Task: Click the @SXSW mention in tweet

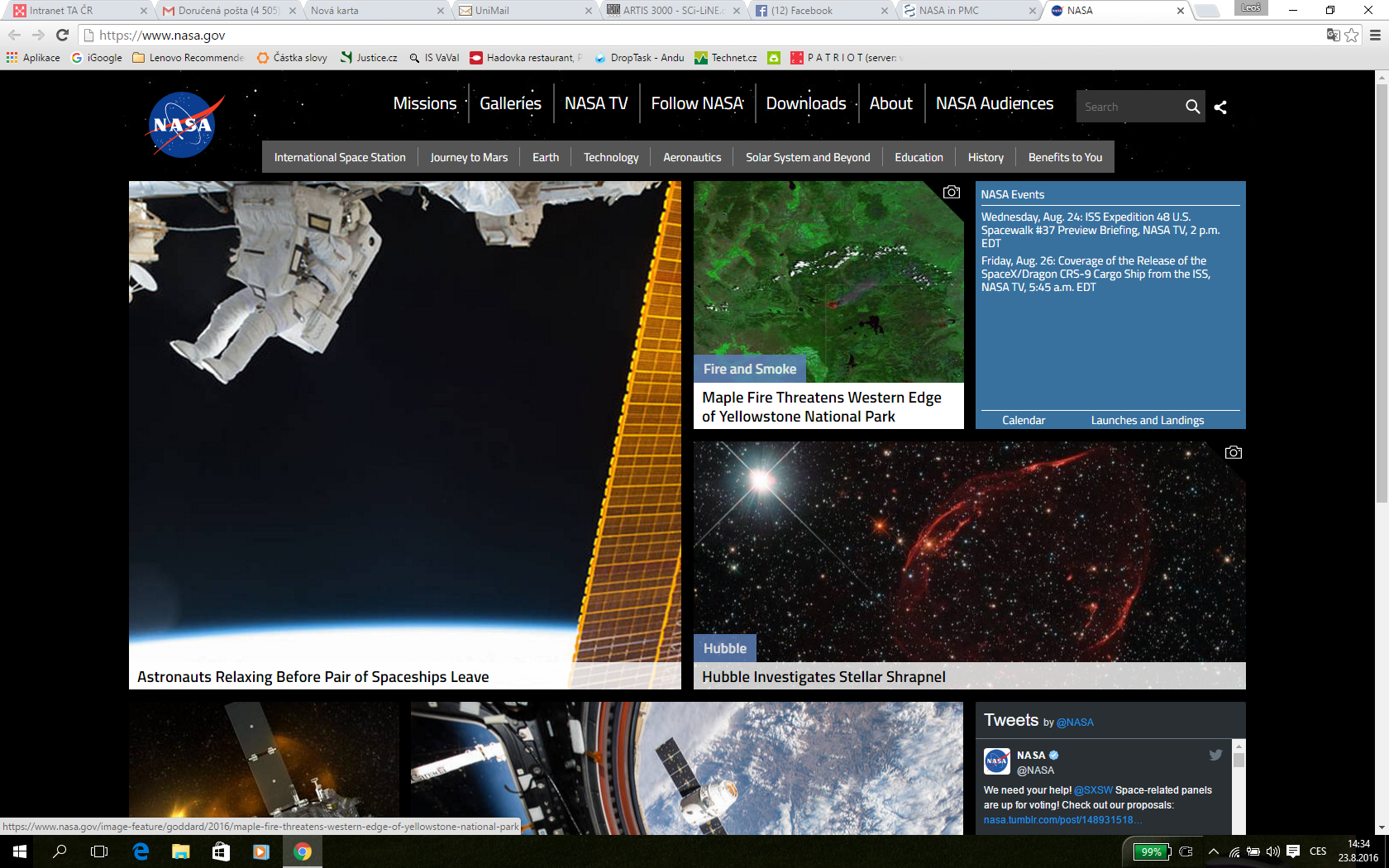Action: coord(1093,790)
